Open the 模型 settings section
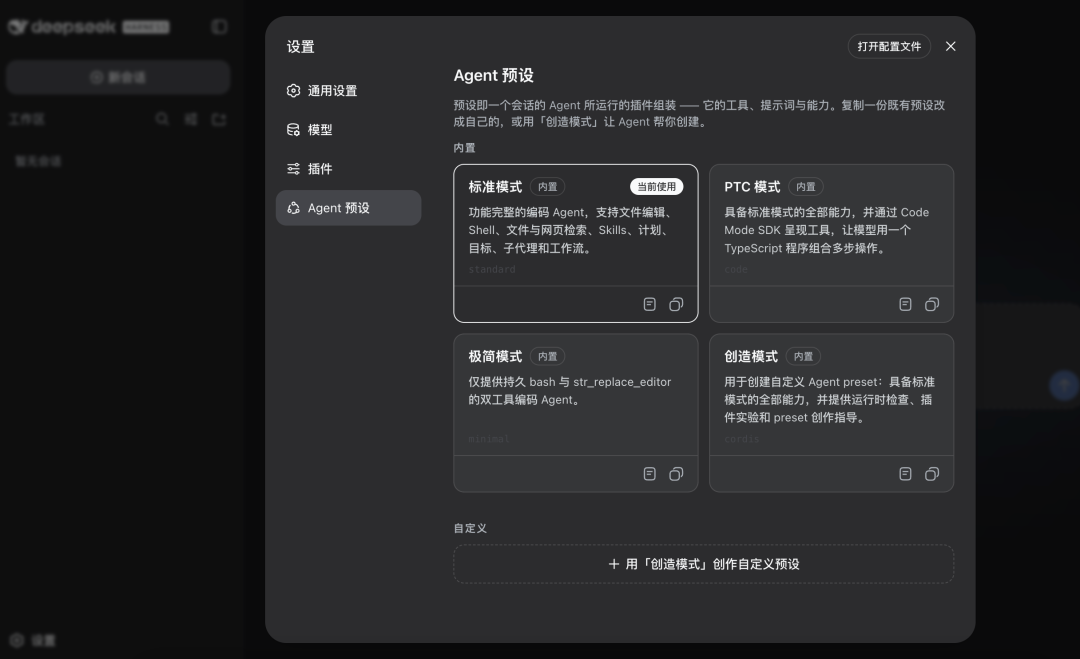The height and width of the screenshot is (659, 1080). coord(348,129)
